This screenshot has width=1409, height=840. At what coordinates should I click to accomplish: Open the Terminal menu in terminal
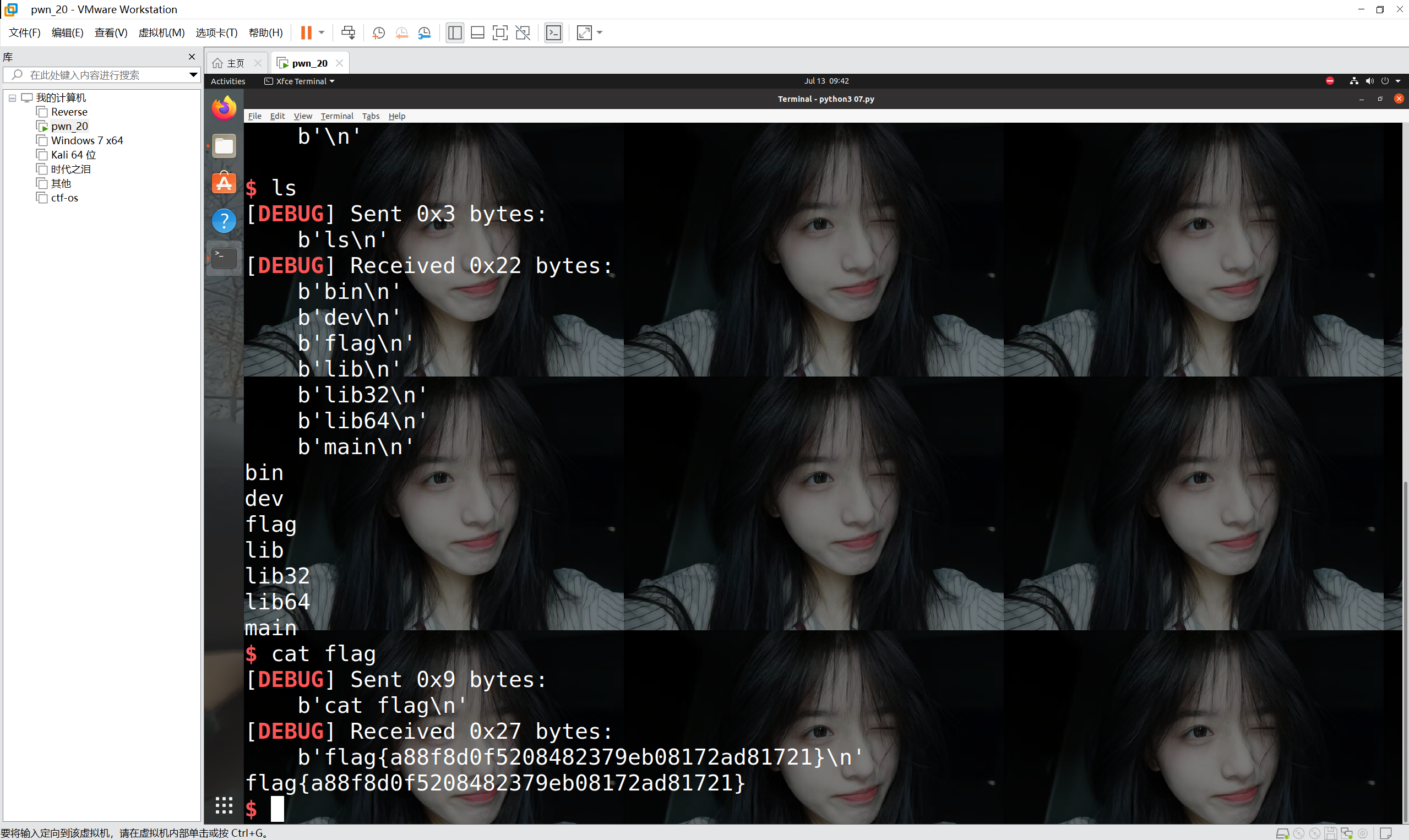click(337, 116)
